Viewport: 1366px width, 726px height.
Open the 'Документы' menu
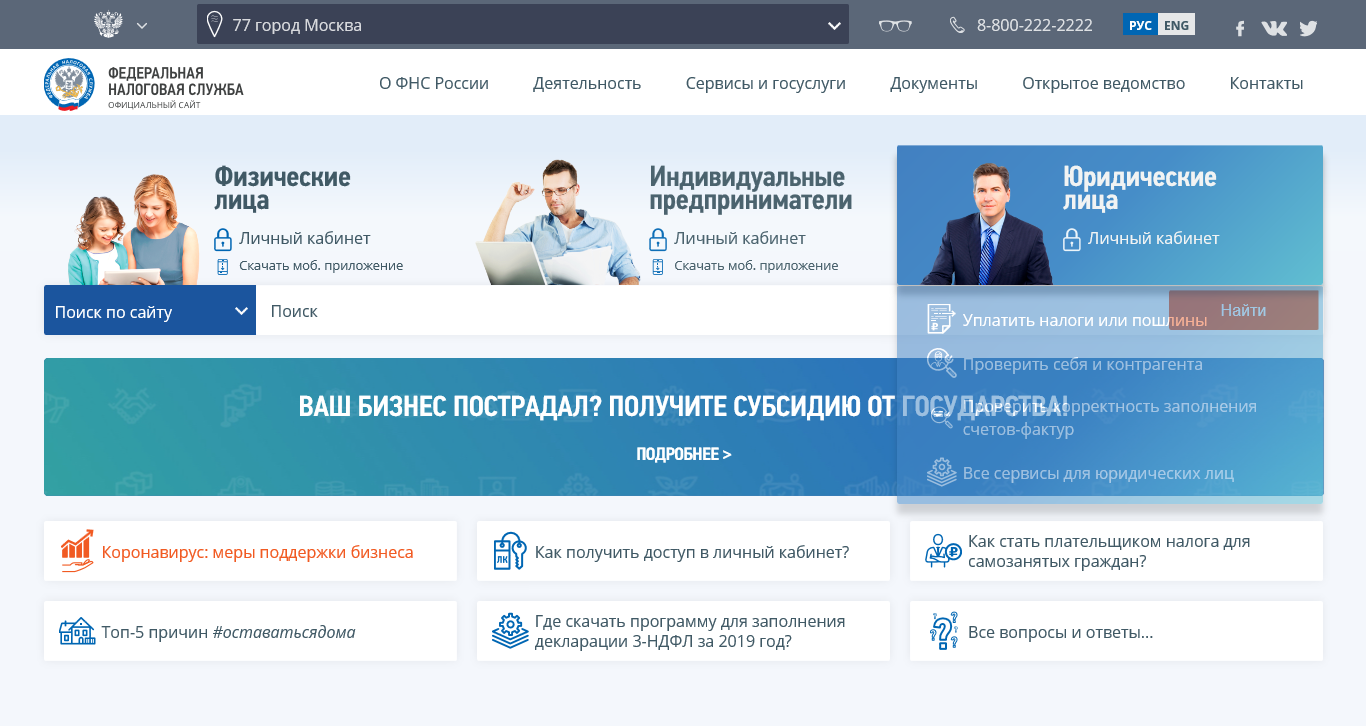tap(934, 83)
